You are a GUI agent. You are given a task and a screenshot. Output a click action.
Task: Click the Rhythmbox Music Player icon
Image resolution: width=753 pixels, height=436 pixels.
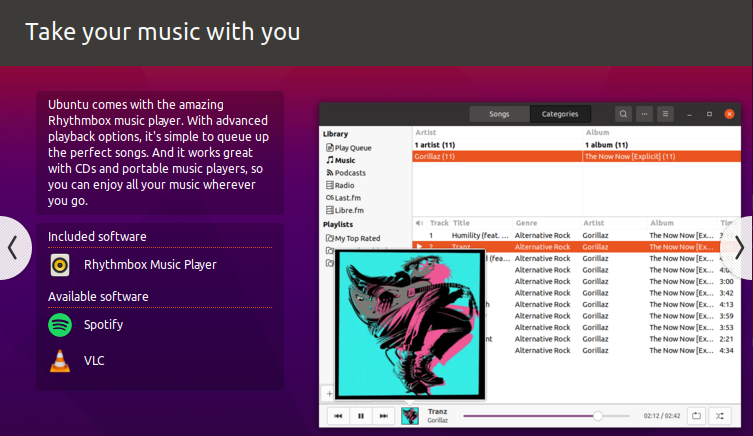point(61,265)
